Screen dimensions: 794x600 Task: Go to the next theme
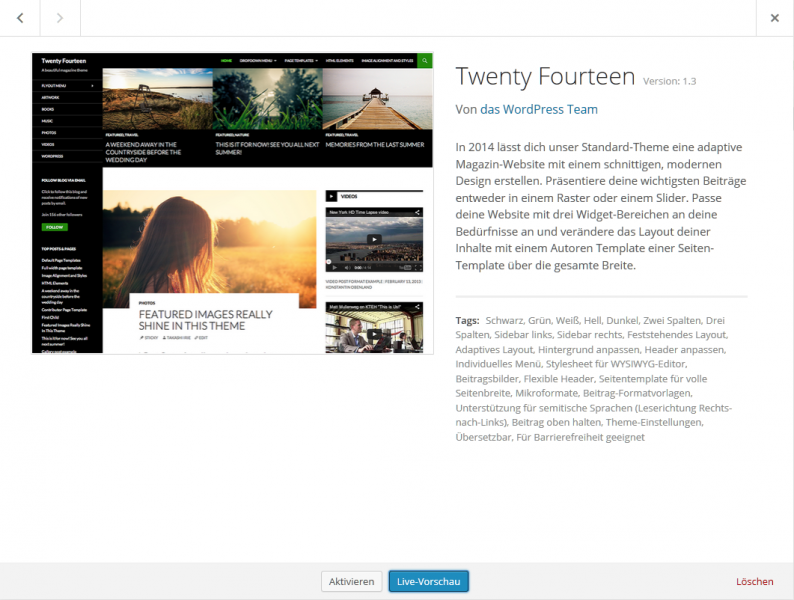60,18
